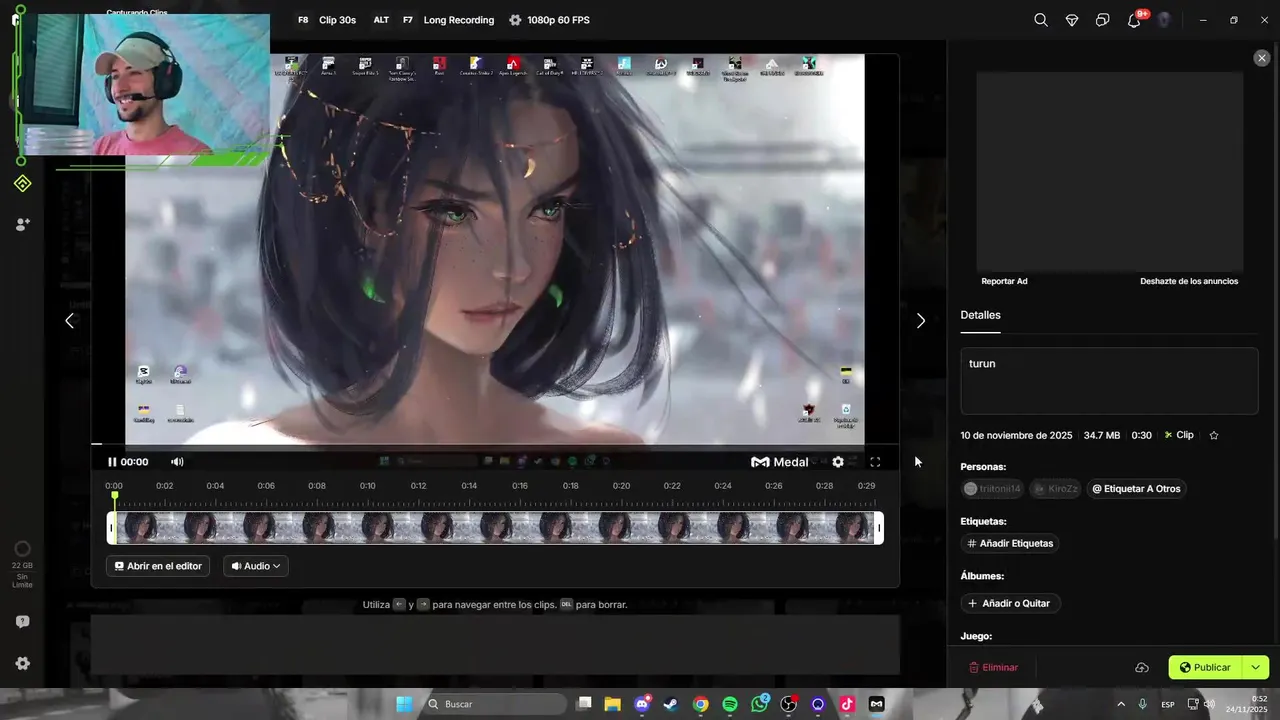Show hidden system tray icons chevron
Image resolution: width=1280 pixels, height=720 pixels.
[x=1120, y=704]
